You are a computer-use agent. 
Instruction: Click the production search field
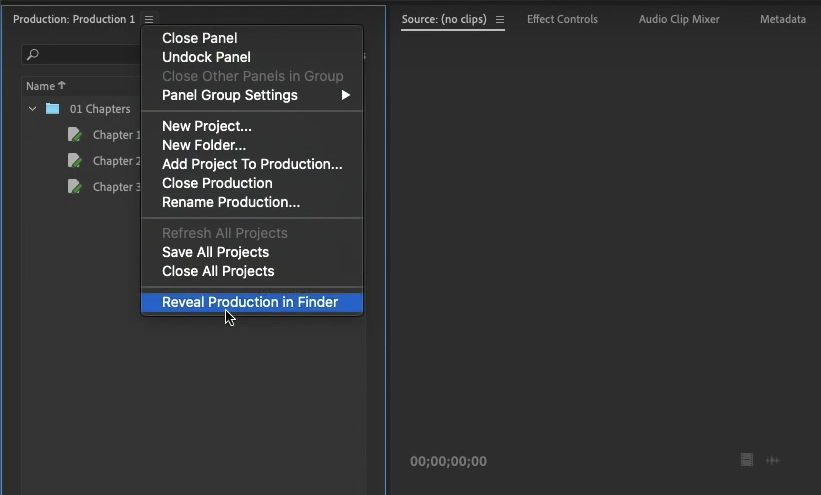pos(80,55)
